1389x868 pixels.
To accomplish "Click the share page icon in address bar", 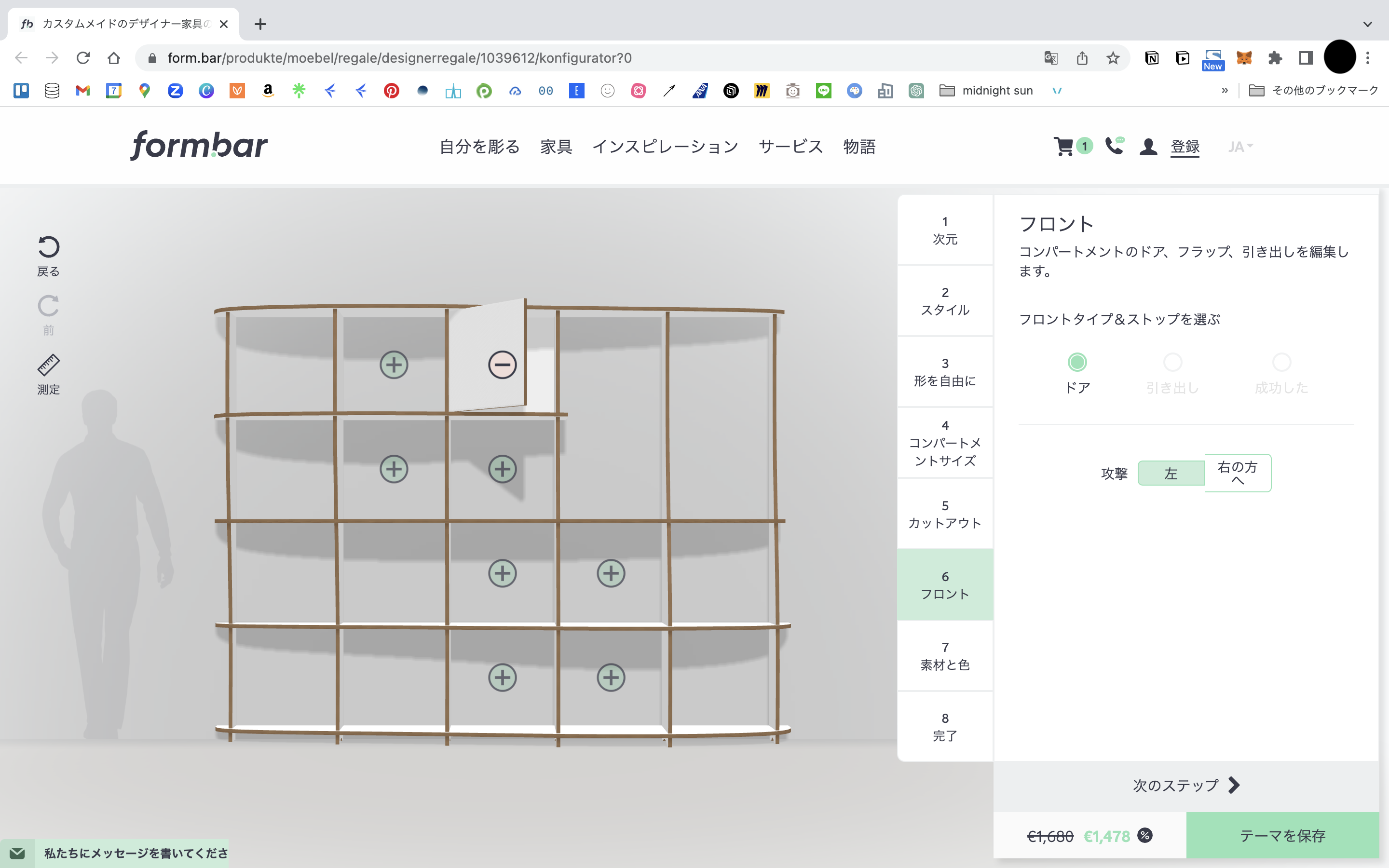I will click(x=1082, y=58).
